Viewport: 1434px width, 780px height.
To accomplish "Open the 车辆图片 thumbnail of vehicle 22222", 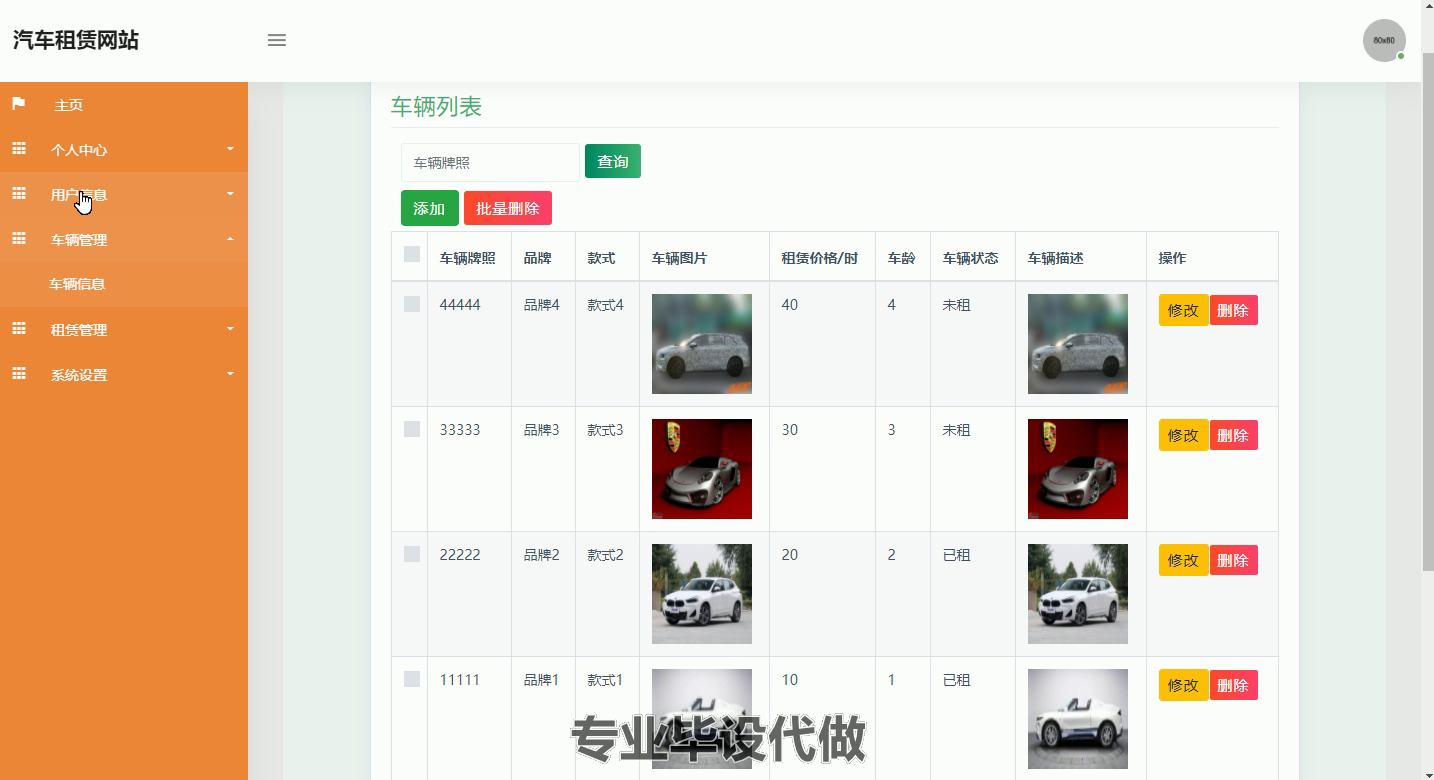I will pyautogui.click(x=702, y=594).
